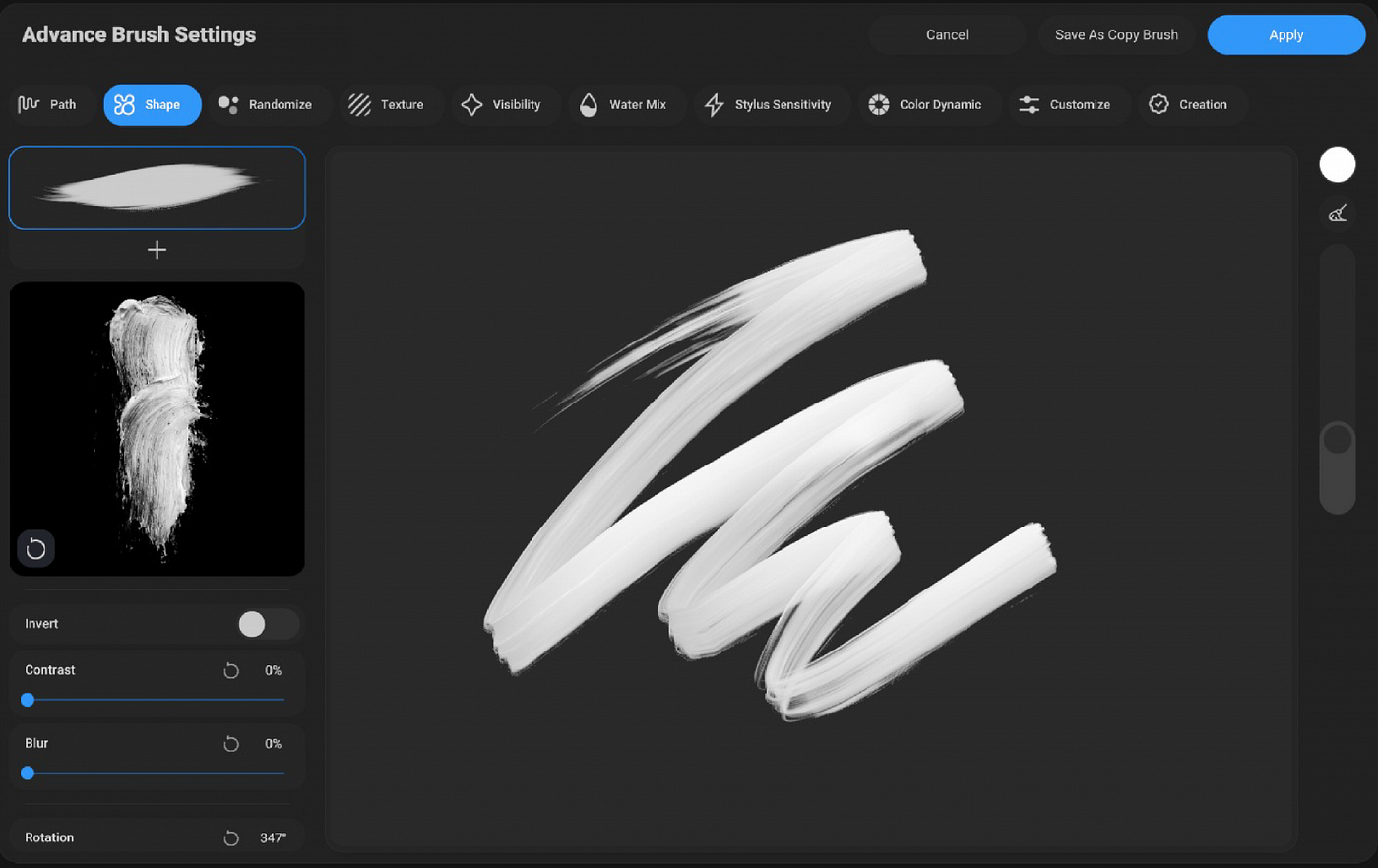Click the Cancel button
The width and height of the screenshot is (1378, 868).
[947, 34]
